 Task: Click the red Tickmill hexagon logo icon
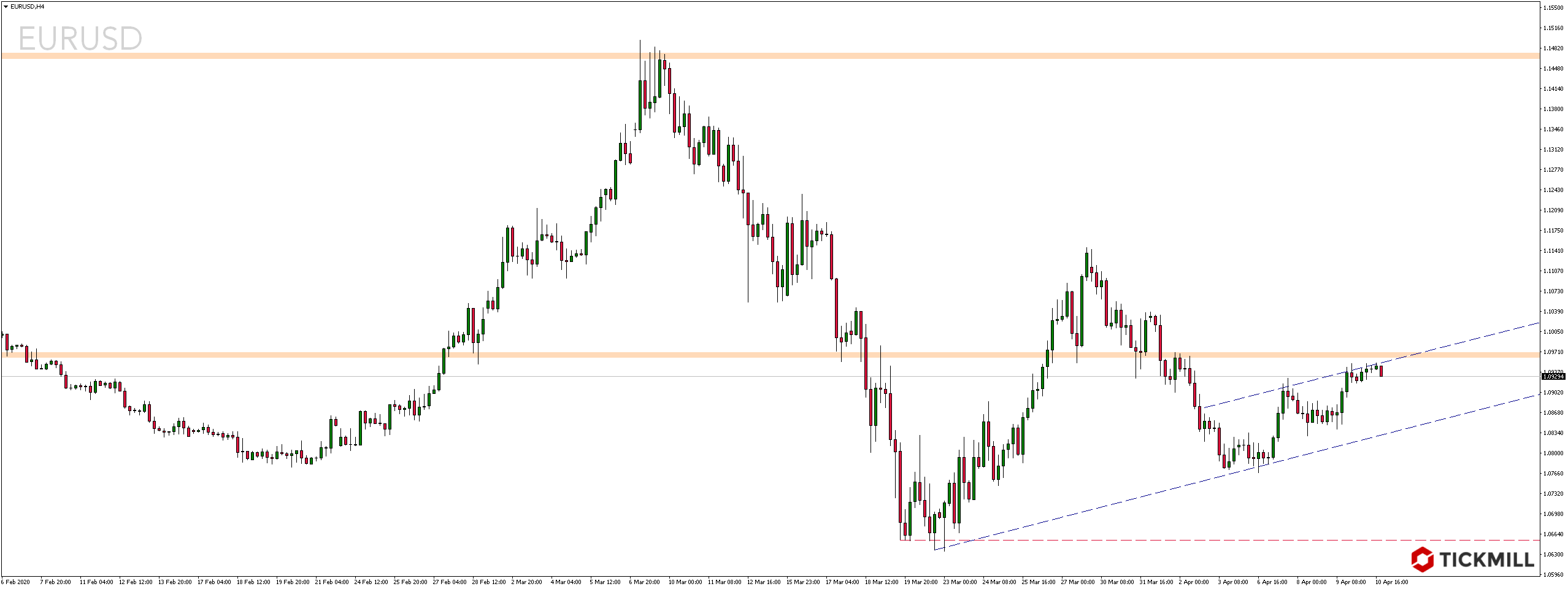[x=1422, y=560]
